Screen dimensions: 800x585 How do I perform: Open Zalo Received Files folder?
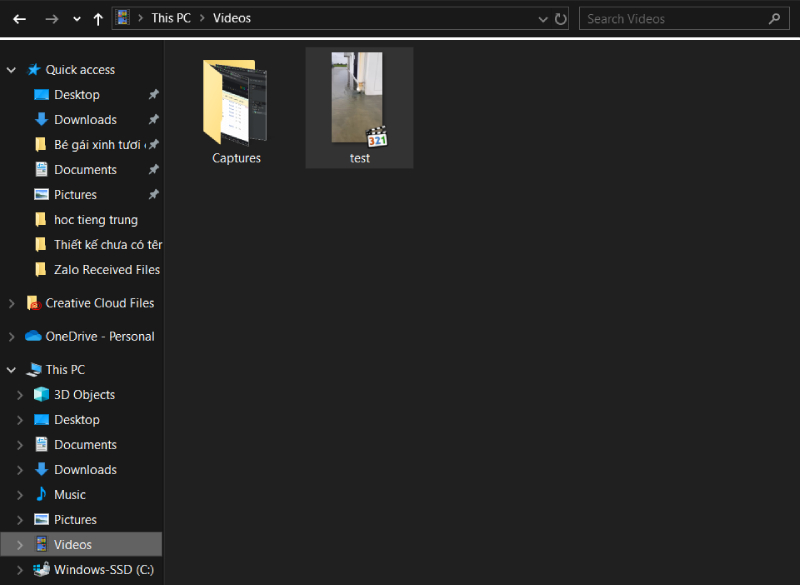point(106,270)
